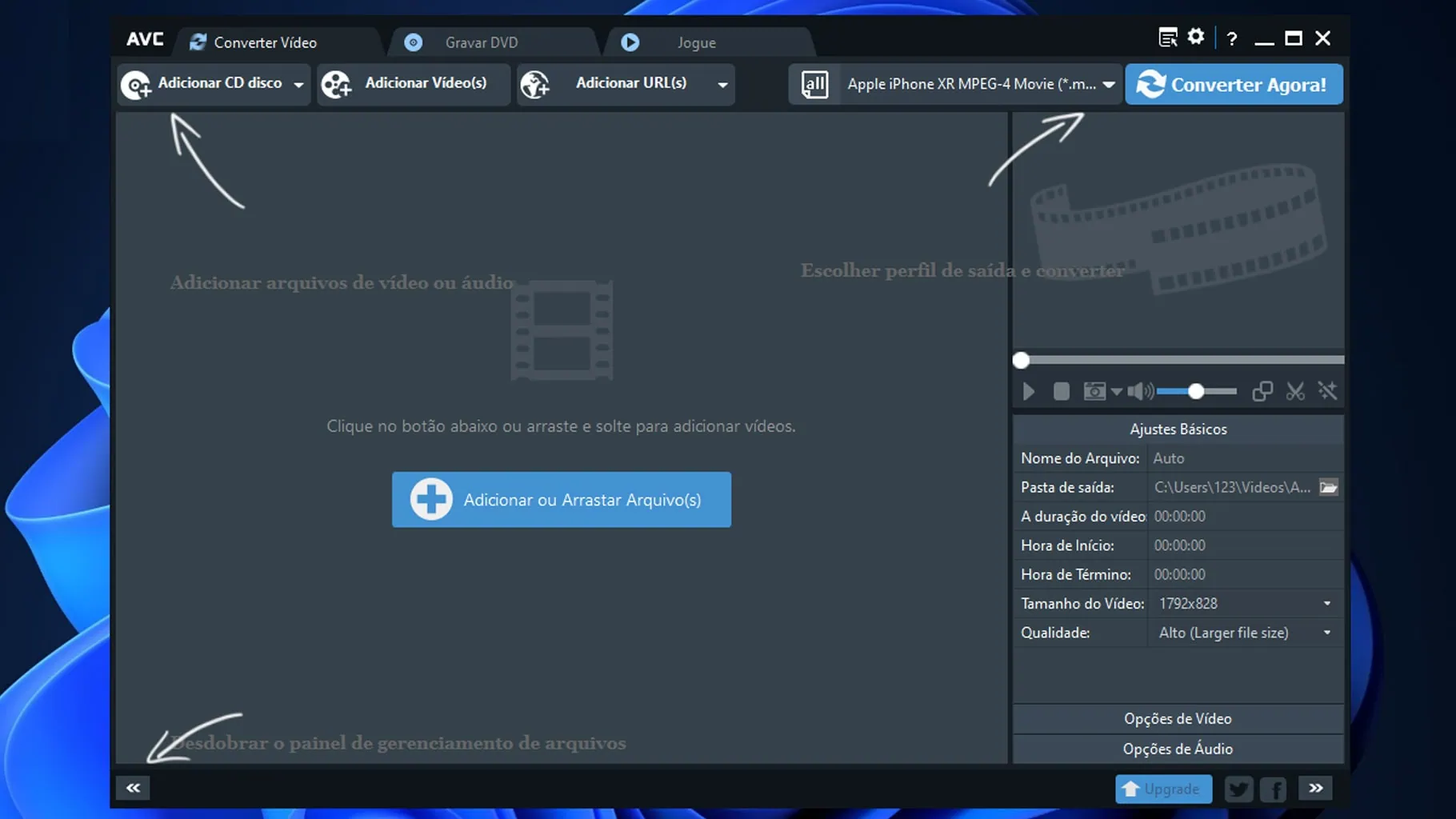This screenshot has width=1456, height=819.
Task: Play the video preview
Action: pos(1029,391)
